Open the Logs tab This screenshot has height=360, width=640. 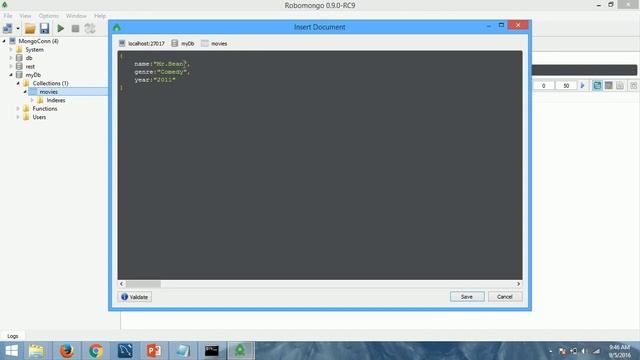pos(13,336)
